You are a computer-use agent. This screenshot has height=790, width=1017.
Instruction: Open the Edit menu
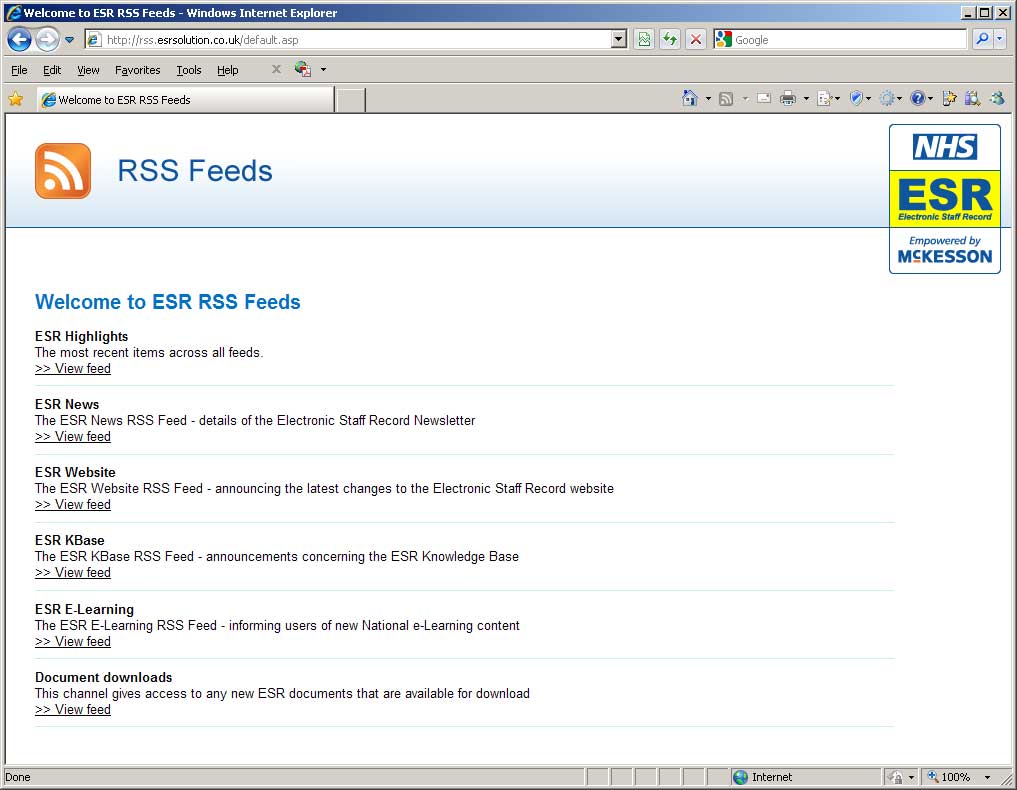tap(52, 70)
